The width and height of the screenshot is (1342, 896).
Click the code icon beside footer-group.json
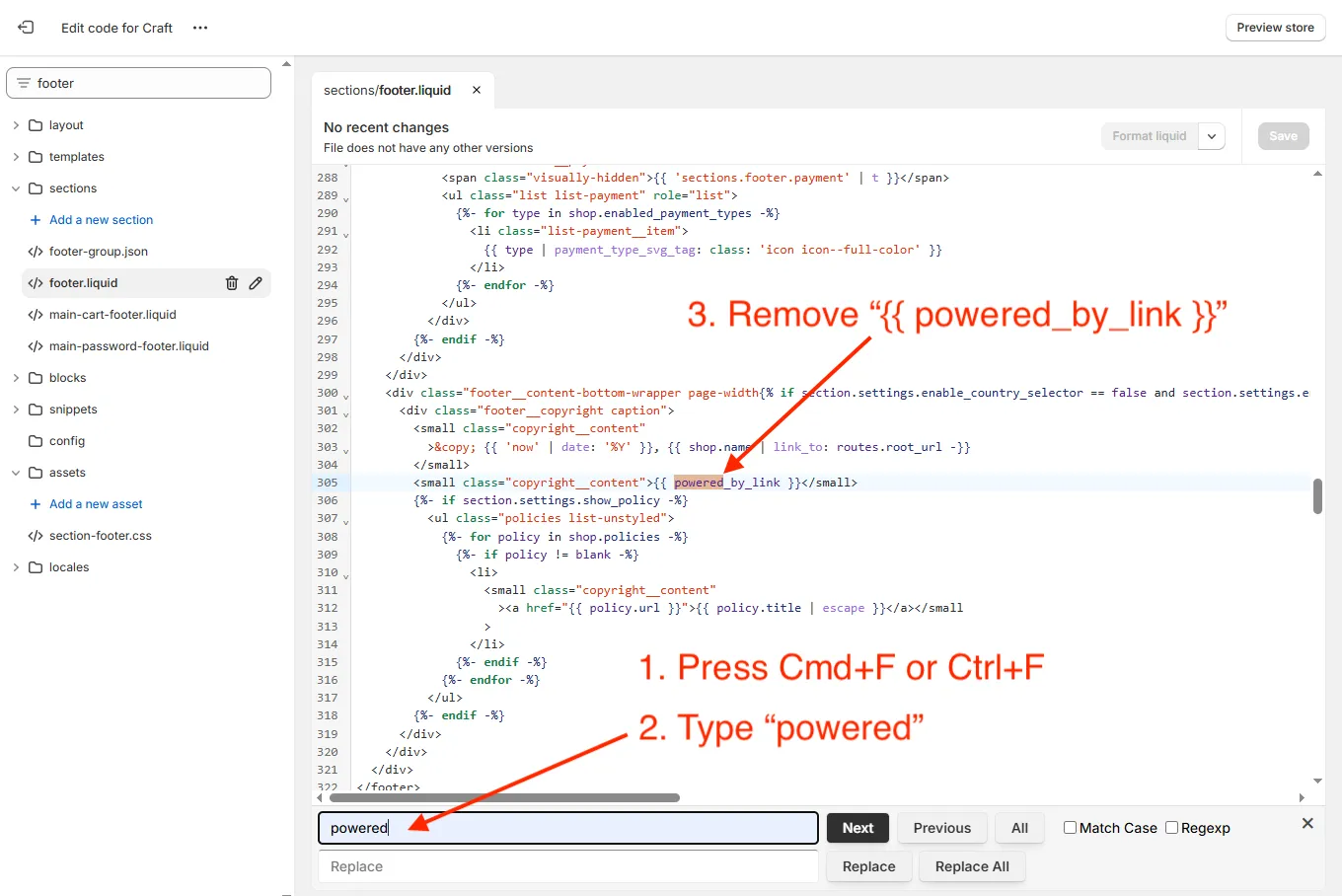pyautogui.click(x=33, y=251)
